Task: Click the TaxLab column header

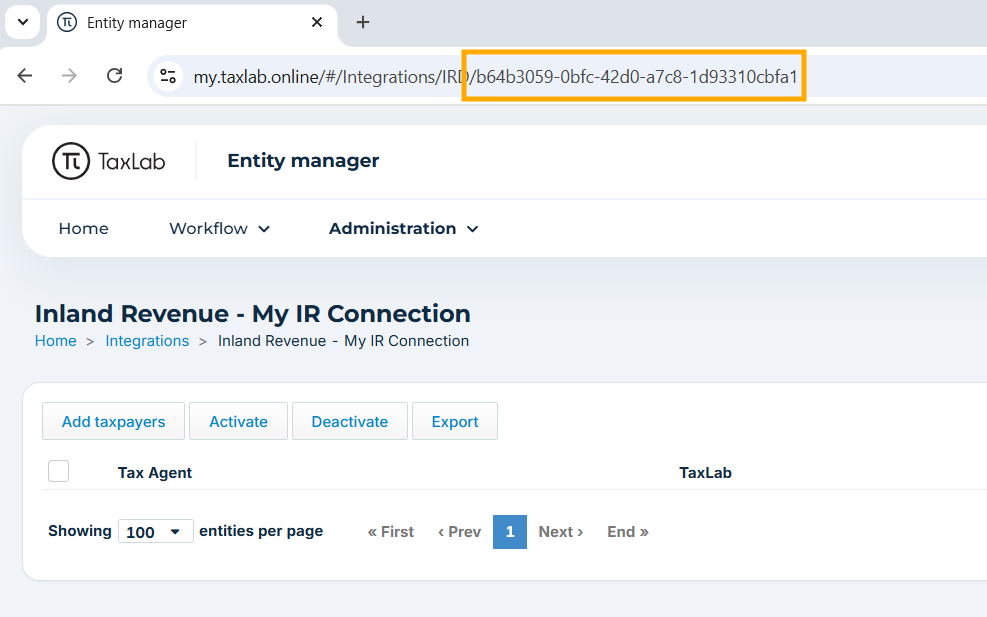Action: coord(705,473)
